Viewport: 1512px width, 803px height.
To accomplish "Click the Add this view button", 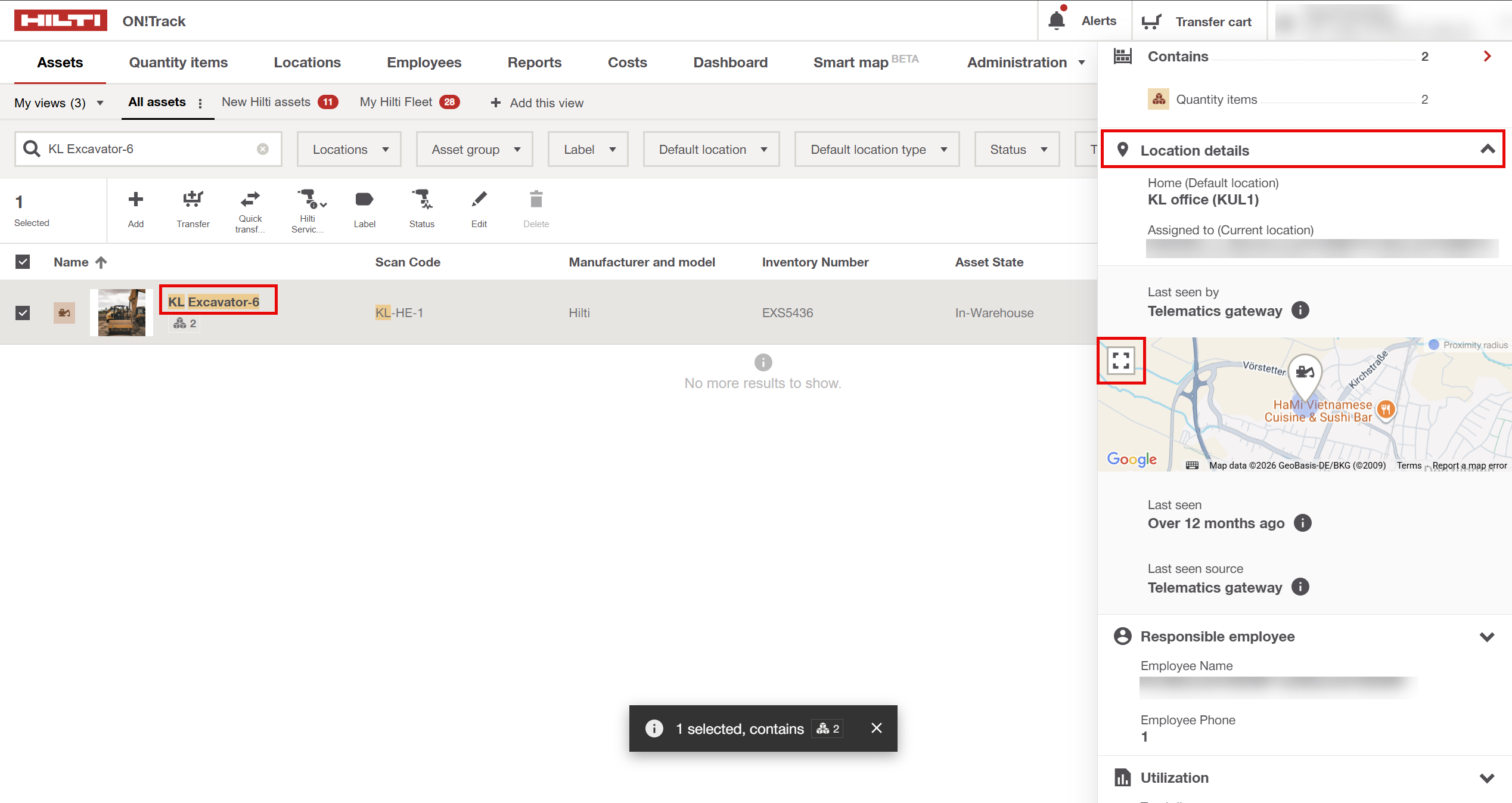I will coord(536,103).
